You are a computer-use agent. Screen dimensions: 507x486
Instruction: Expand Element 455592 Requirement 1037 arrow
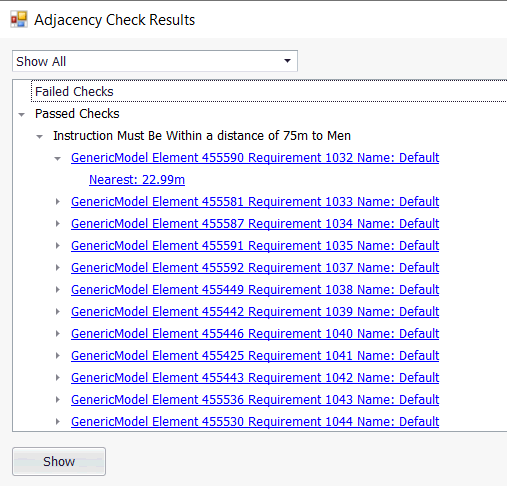pyautogui.click(x=58, y=268)
